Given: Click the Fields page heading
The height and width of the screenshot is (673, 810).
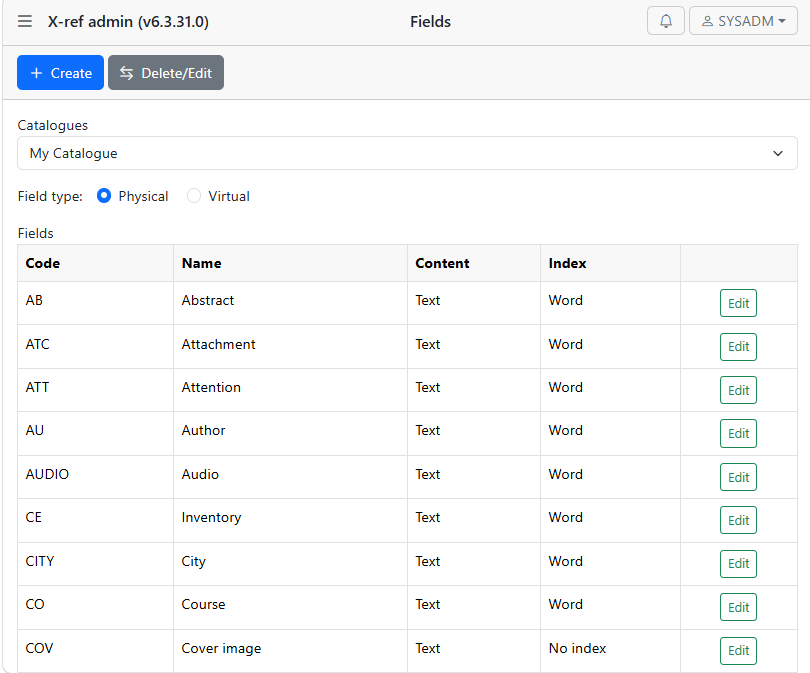Looking at the screenshot, I should (430, 22).
